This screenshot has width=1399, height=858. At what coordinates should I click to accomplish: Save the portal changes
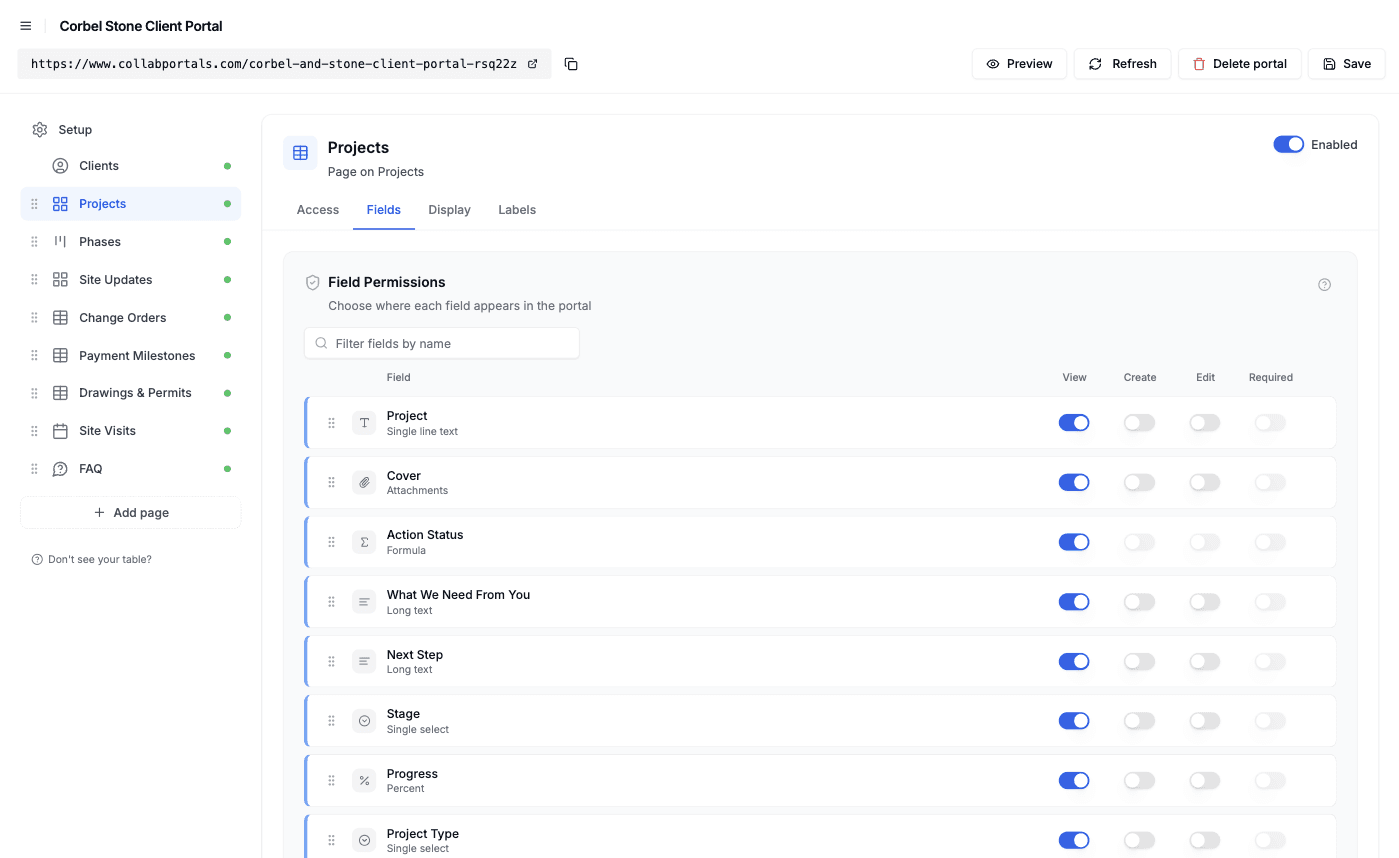coord(1346,64)
